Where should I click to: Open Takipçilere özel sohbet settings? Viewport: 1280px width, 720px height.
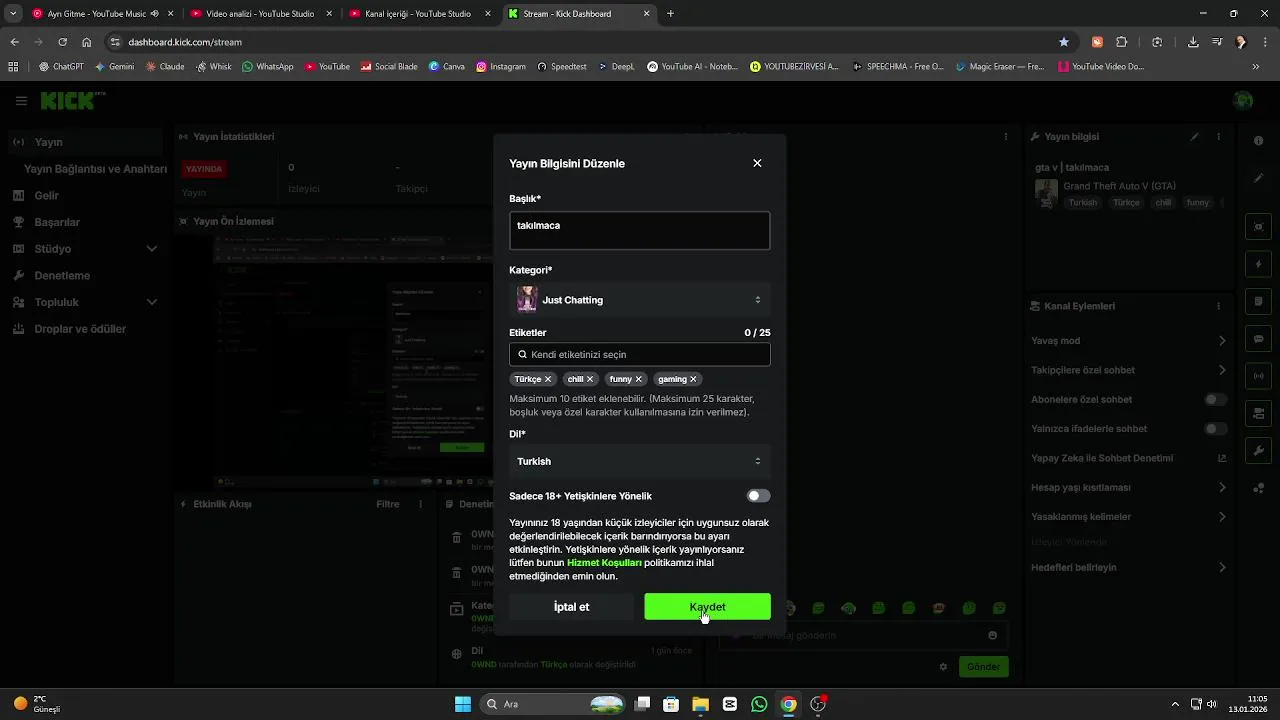[x=1129, y=370]
